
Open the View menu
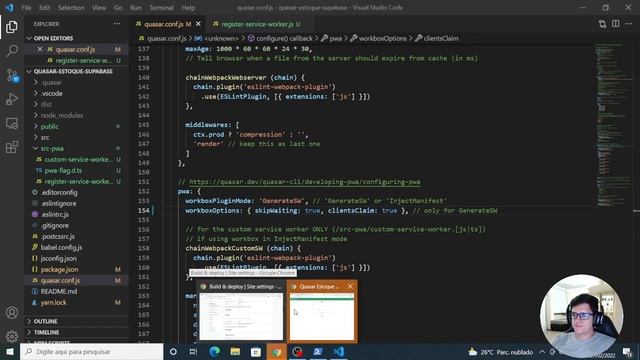click(x=99, y=8)
